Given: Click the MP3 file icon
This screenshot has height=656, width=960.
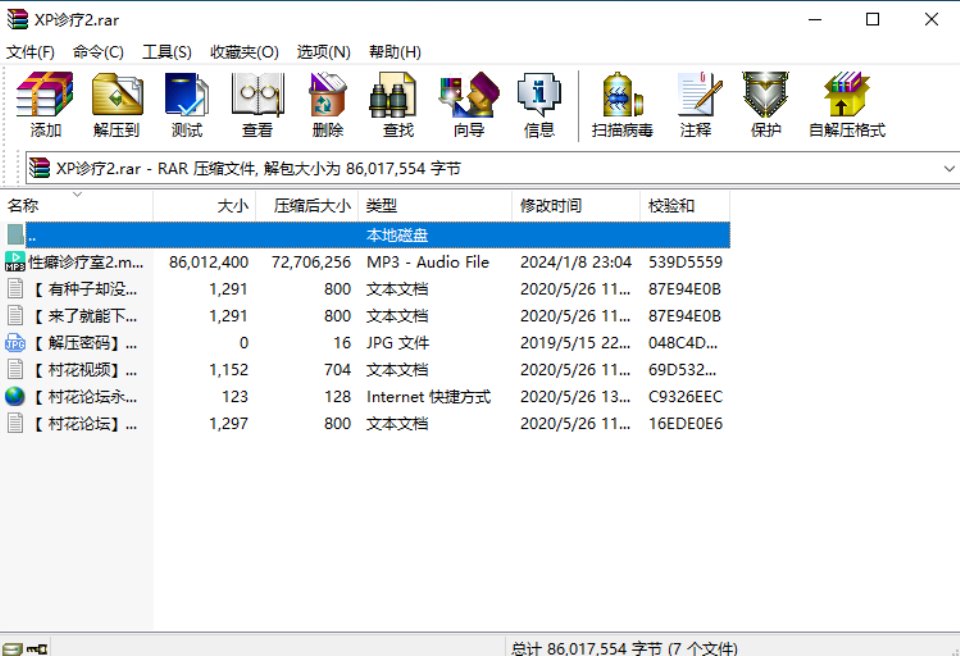Looking at the screenshot, I should tap(15, 262).
